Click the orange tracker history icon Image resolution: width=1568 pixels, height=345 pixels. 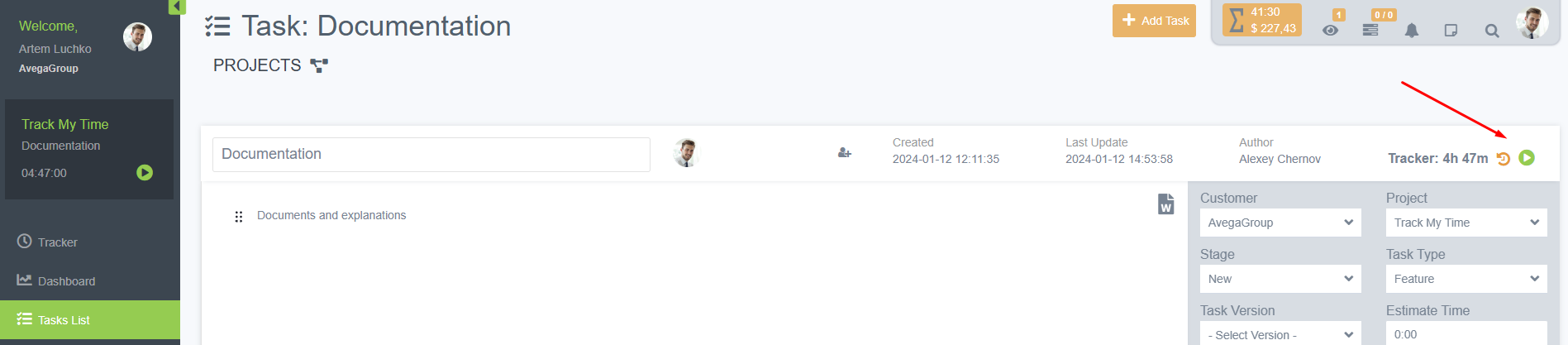(1504, 159)
